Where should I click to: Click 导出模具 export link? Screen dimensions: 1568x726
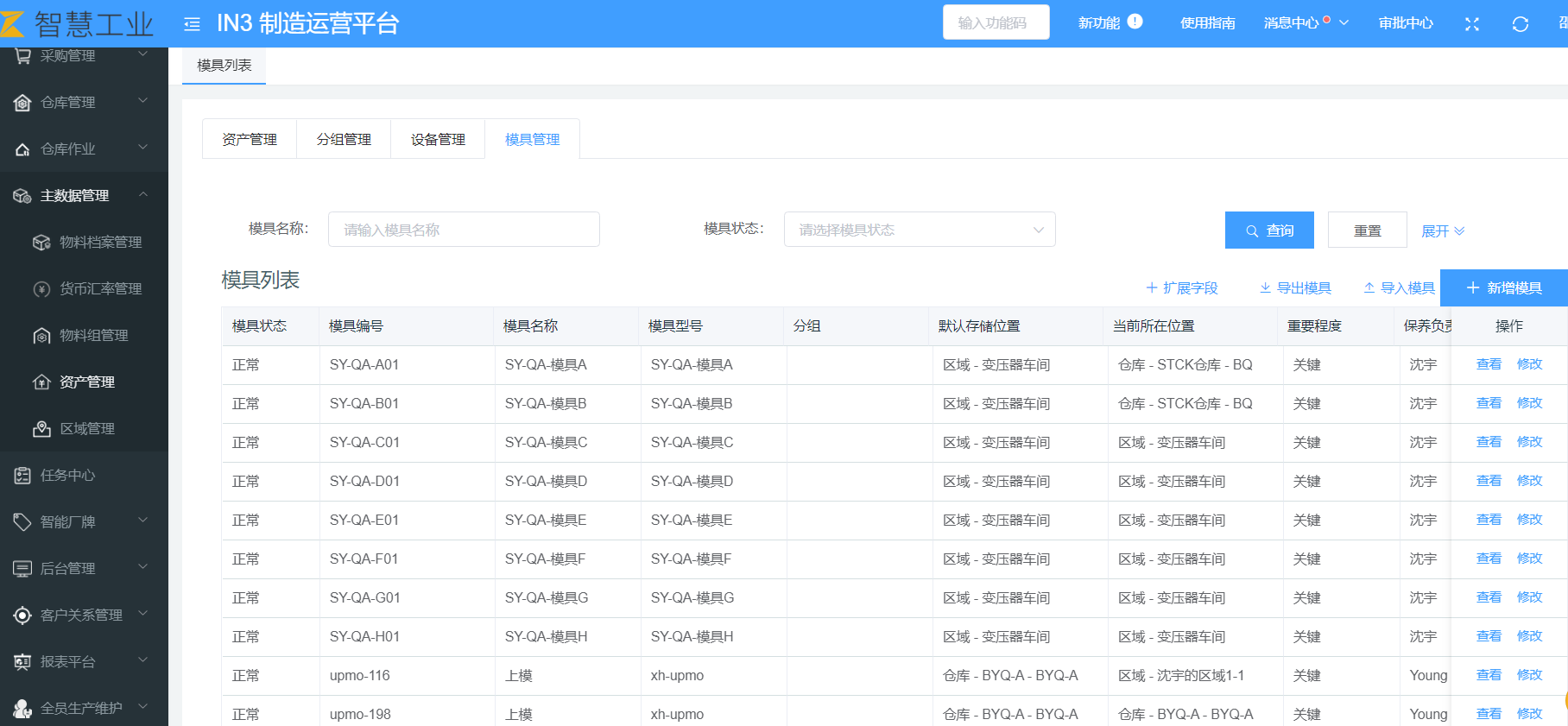(1294, 288)
